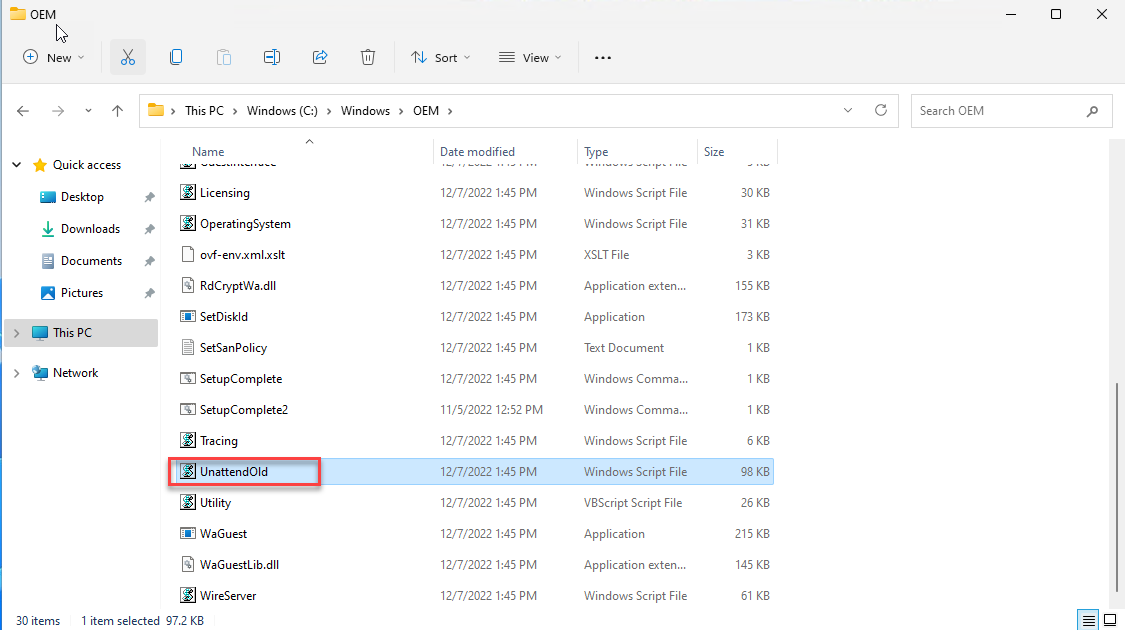The height and width of the screenshot is (630, 1125).
Task: Refresh the OEM folder view
Action: pyautogui.click(x=880, y=111)
